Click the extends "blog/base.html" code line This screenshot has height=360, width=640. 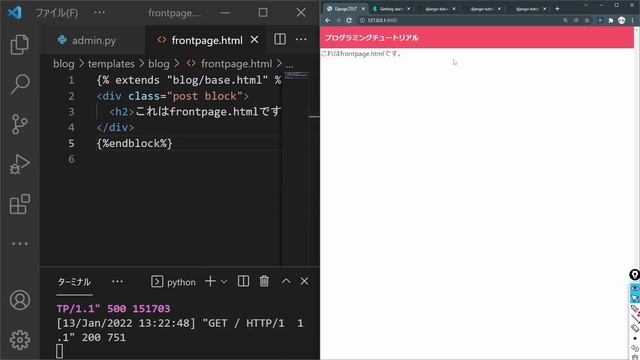pos(189,80)
